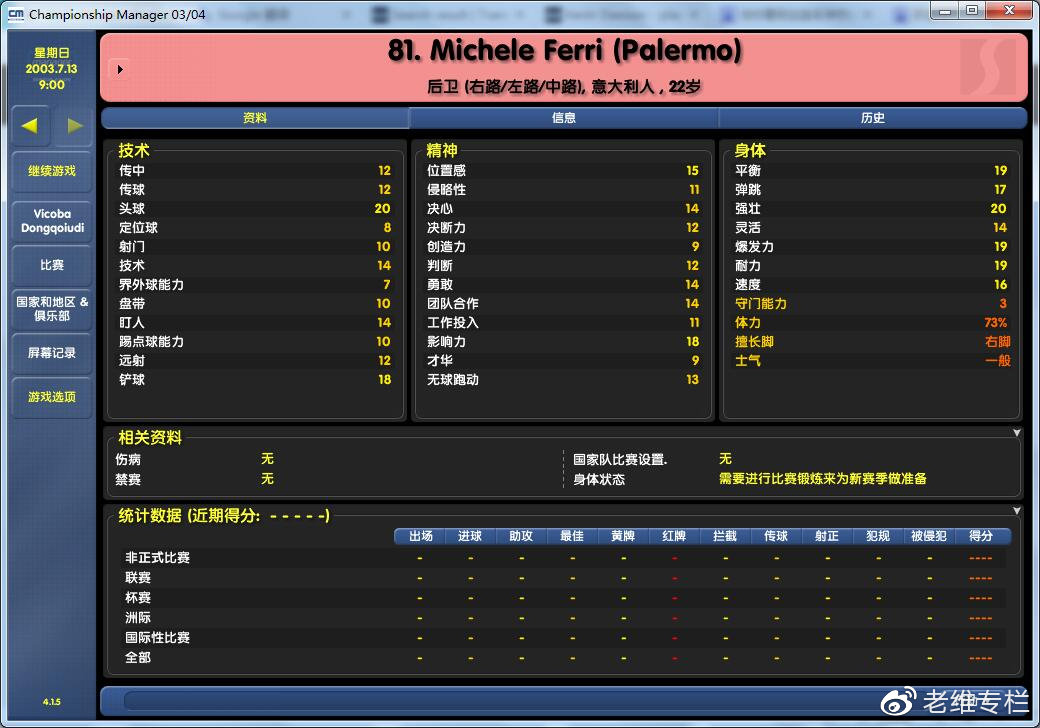The image size is (1040, 728).
Task: Click the 国际性比赛 stats row
Action: pos(564,637)
